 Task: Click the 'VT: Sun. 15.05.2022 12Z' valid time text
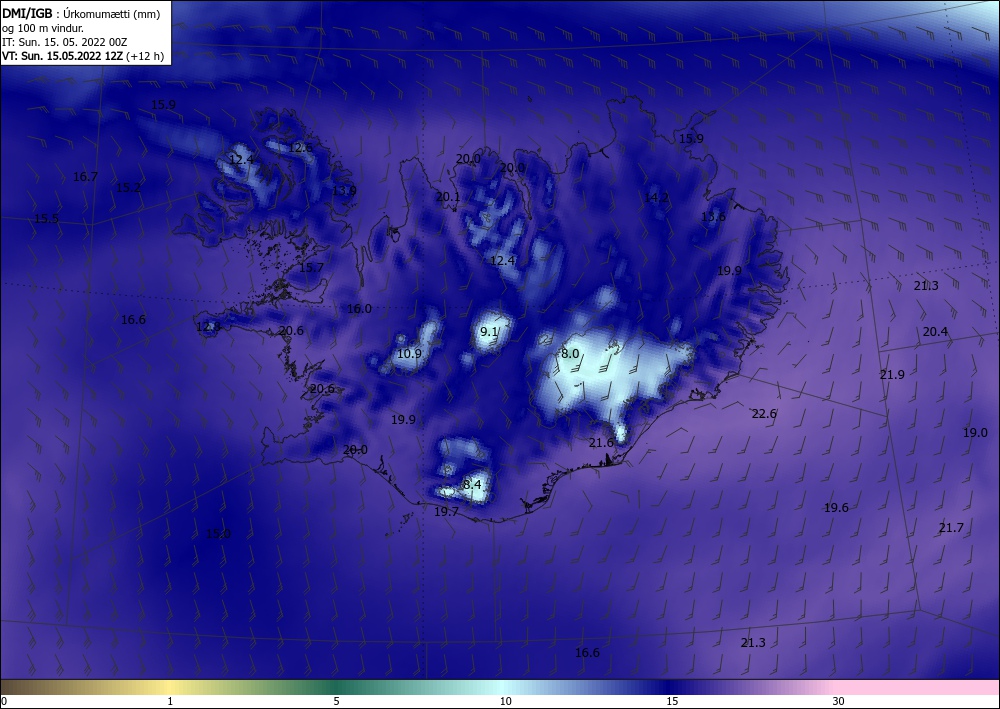click(62, 56)
